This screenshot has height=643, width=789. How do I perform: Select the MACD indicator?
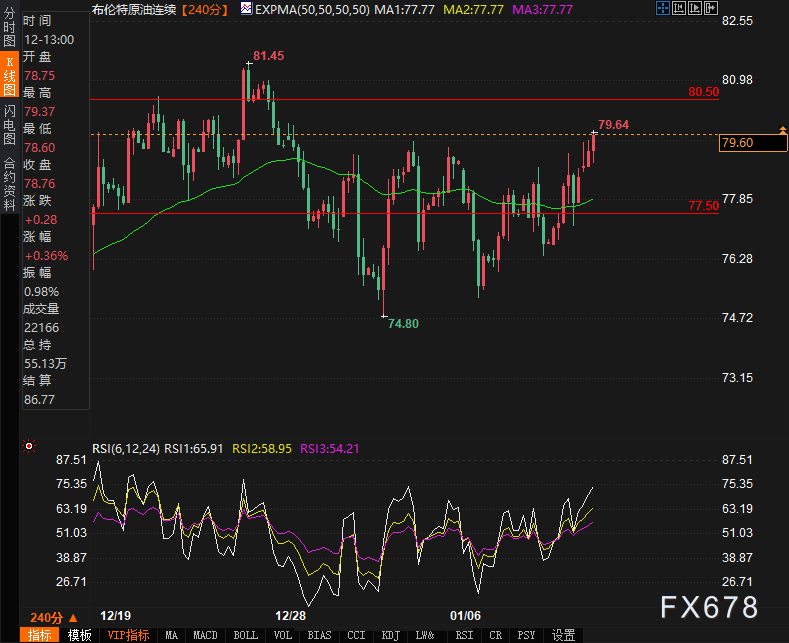coord(205,635)
